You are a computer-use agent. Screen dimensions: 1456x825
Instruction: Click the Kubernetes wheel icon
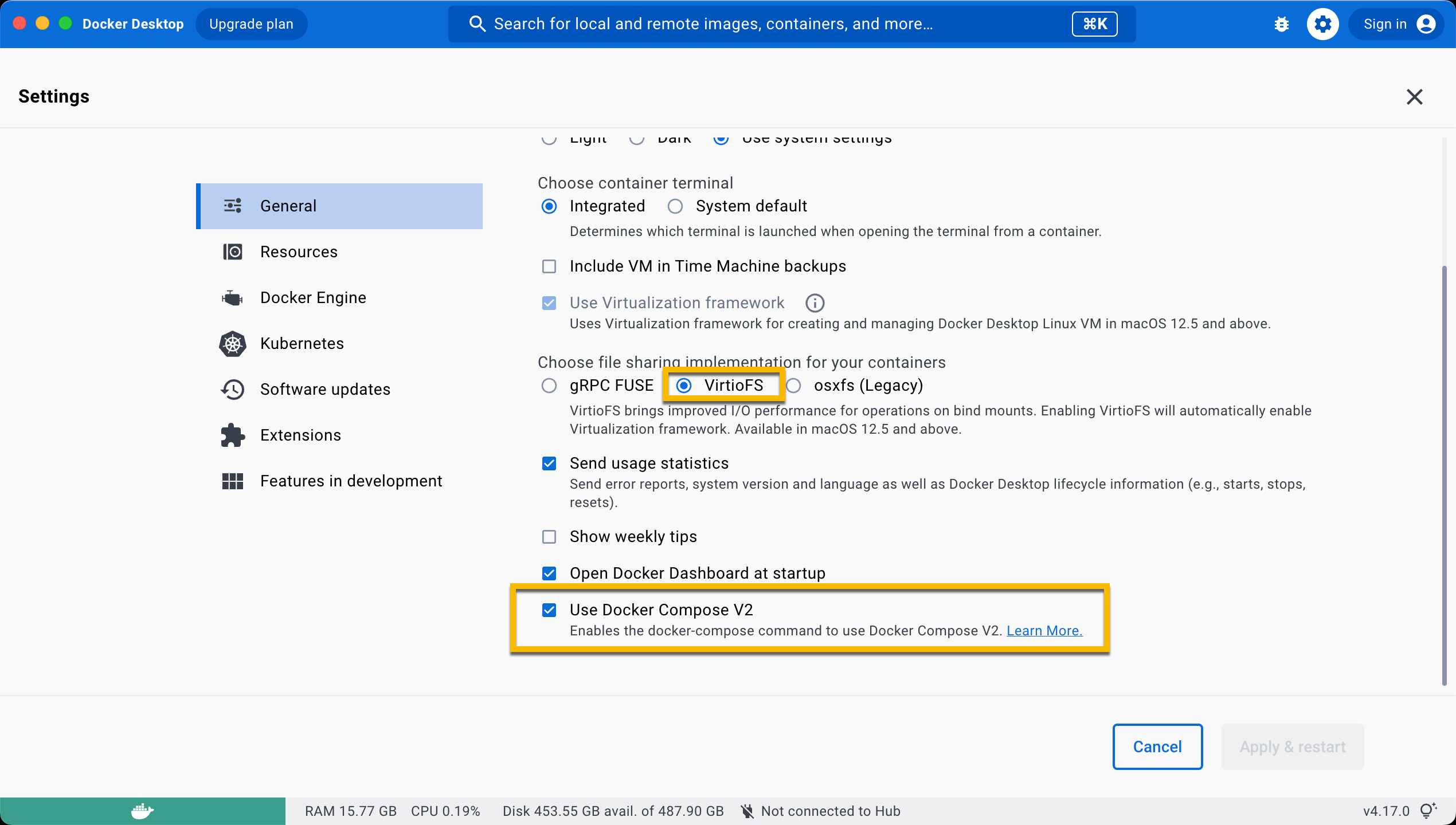click(x=233, y=343)
